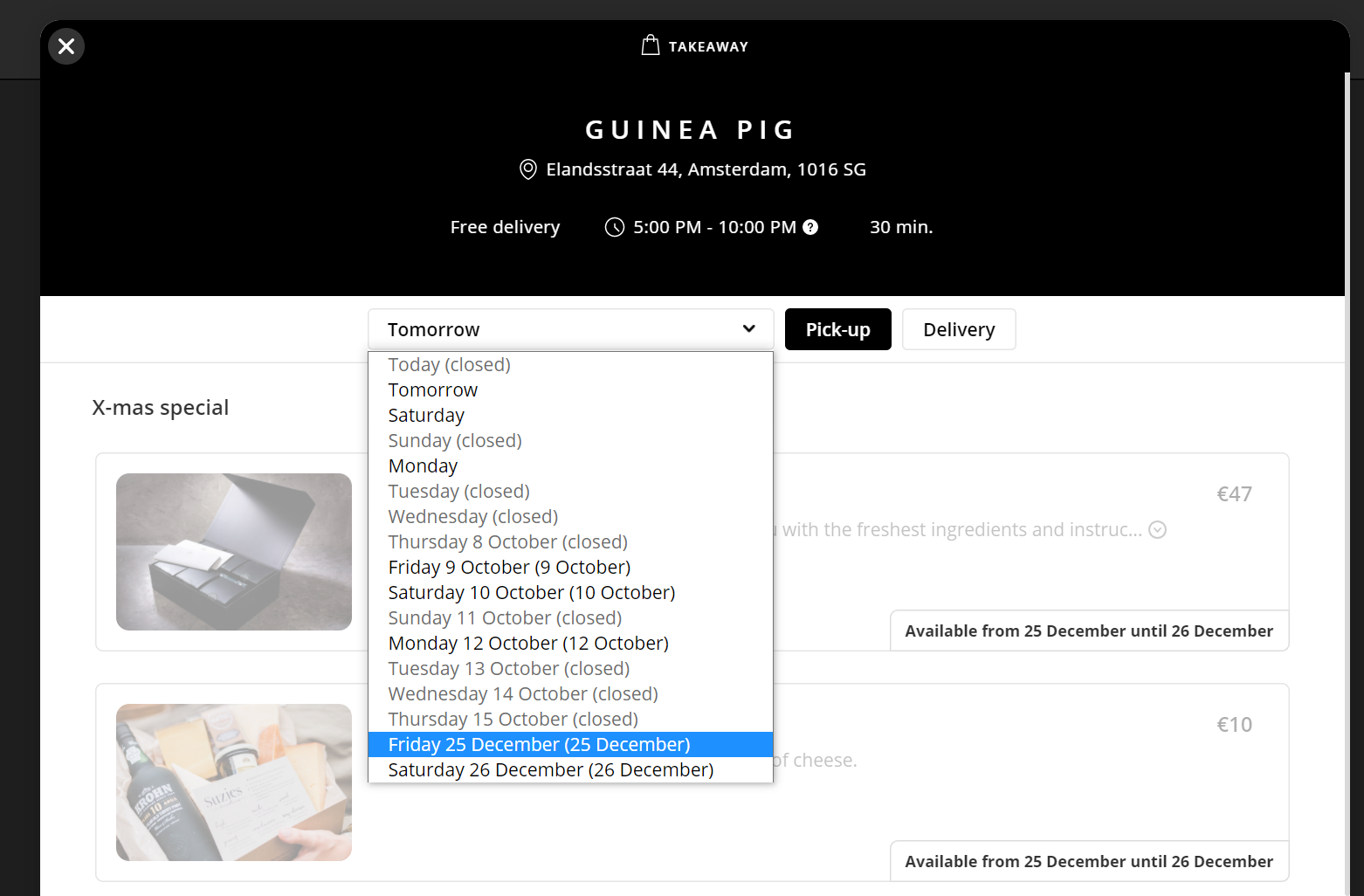Switch to Delivery order mode
1364x896 pixels.
pos(958,329)
